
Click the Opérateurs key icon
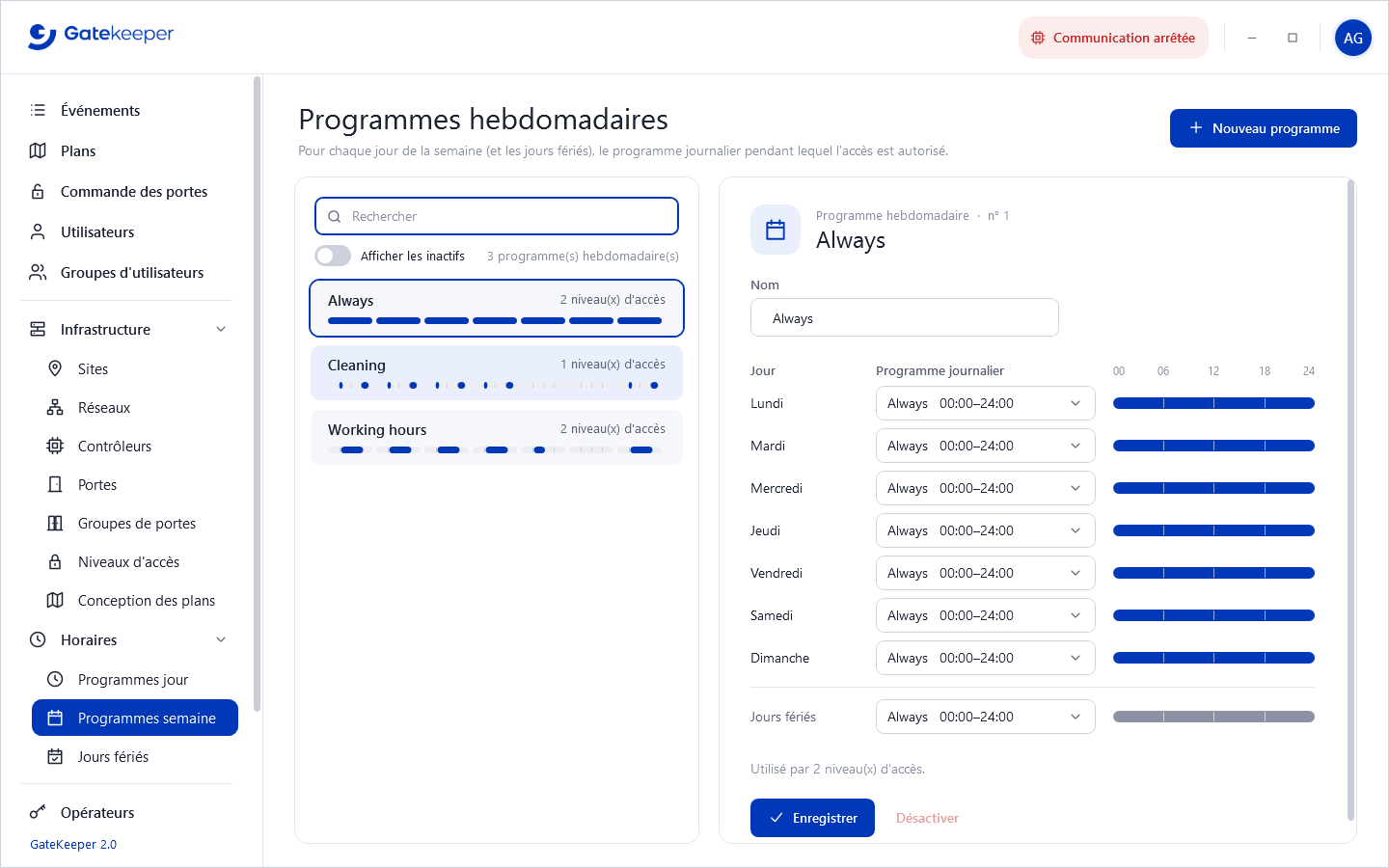(38, 812)
